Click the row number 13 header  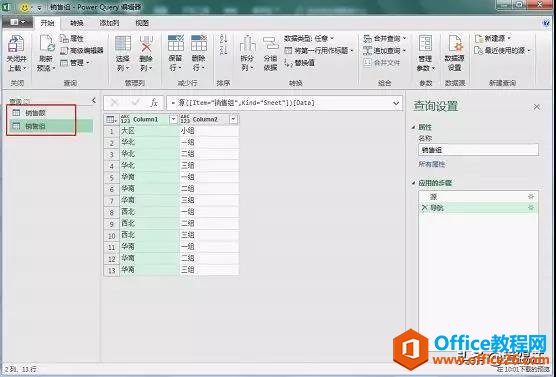point(112,270)
